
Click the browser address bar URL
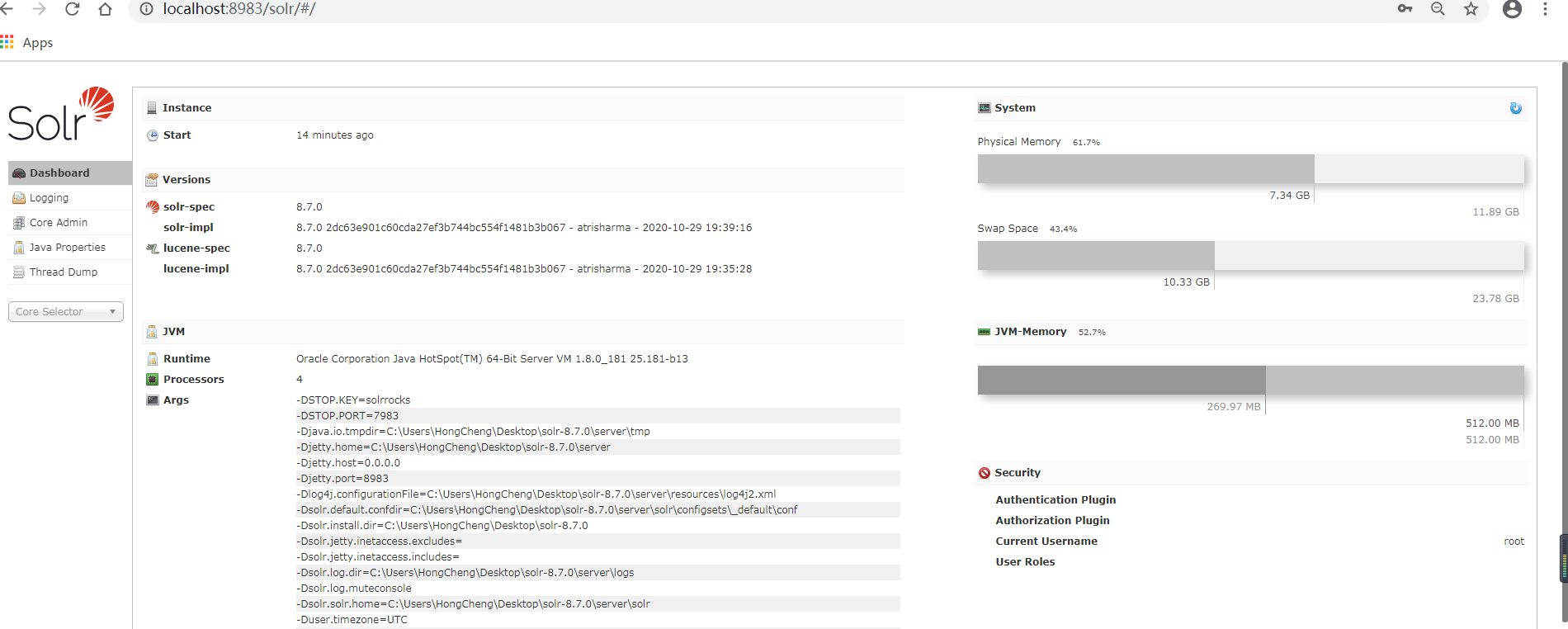click(239, 9)
